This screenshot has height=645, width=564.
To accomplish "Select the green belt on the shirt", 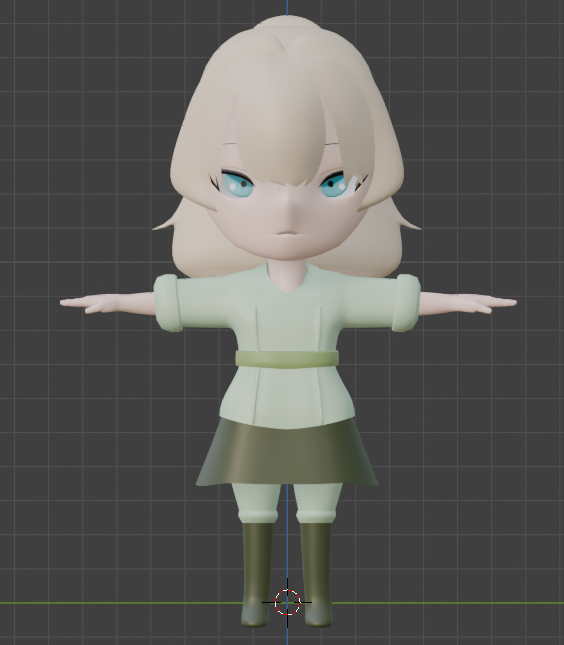I will click(287, 359).
